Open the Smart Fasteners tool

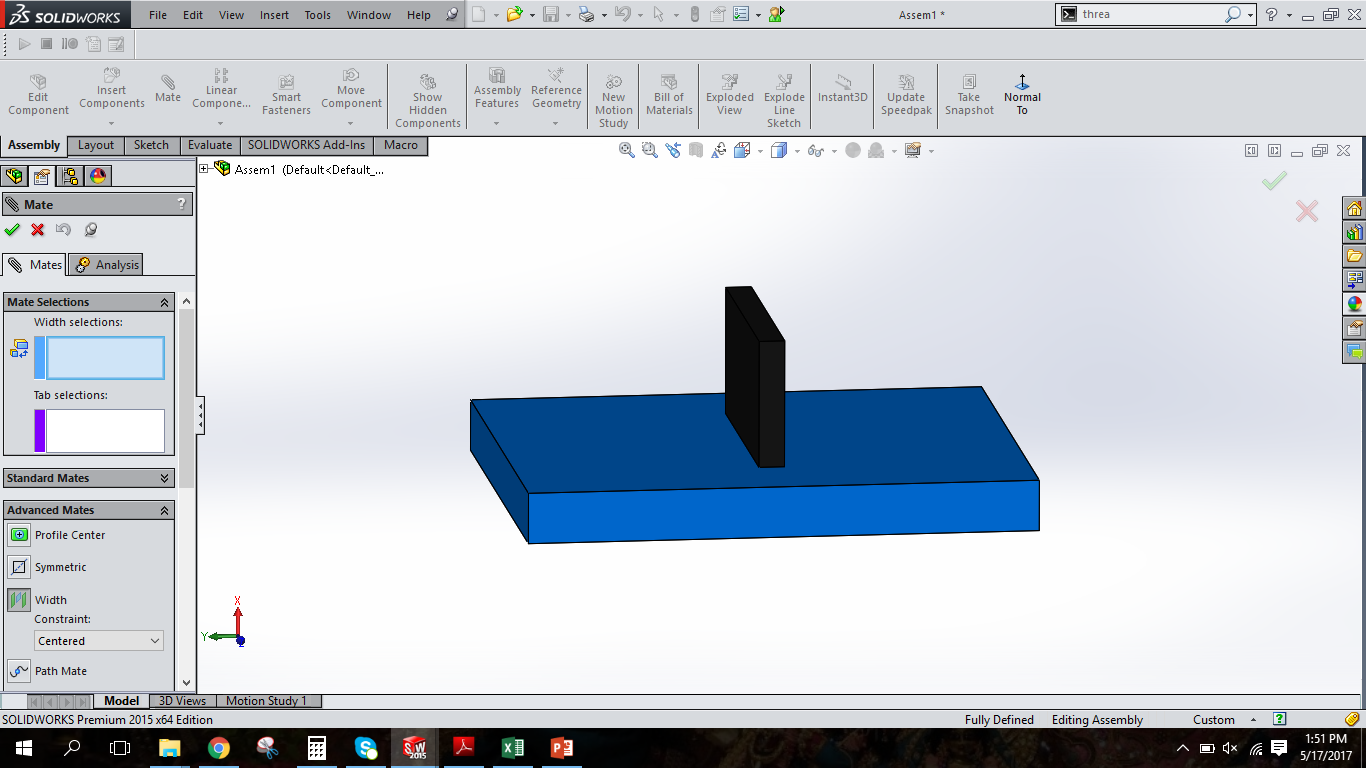[x=286, y=95]
